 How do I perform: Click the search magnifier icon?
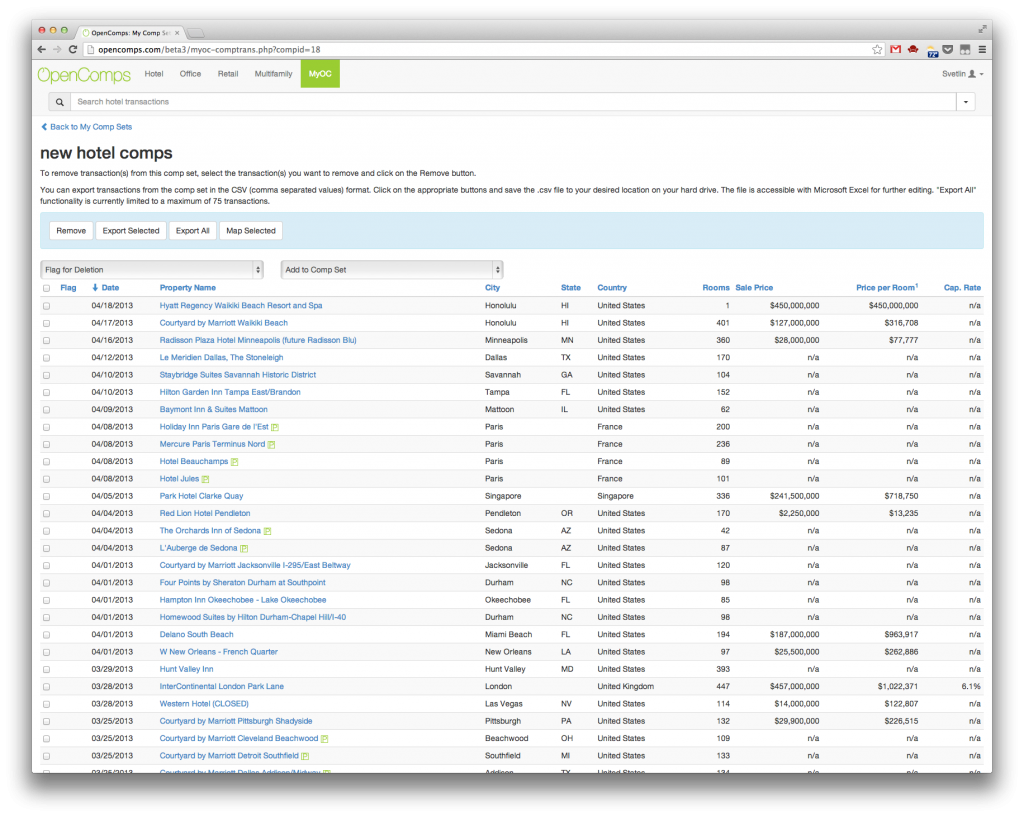click(x=59, y=100)
